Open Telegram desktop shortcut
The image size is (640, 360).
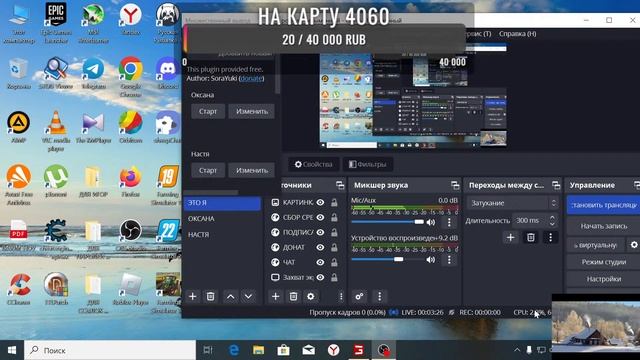coord(93,73)
